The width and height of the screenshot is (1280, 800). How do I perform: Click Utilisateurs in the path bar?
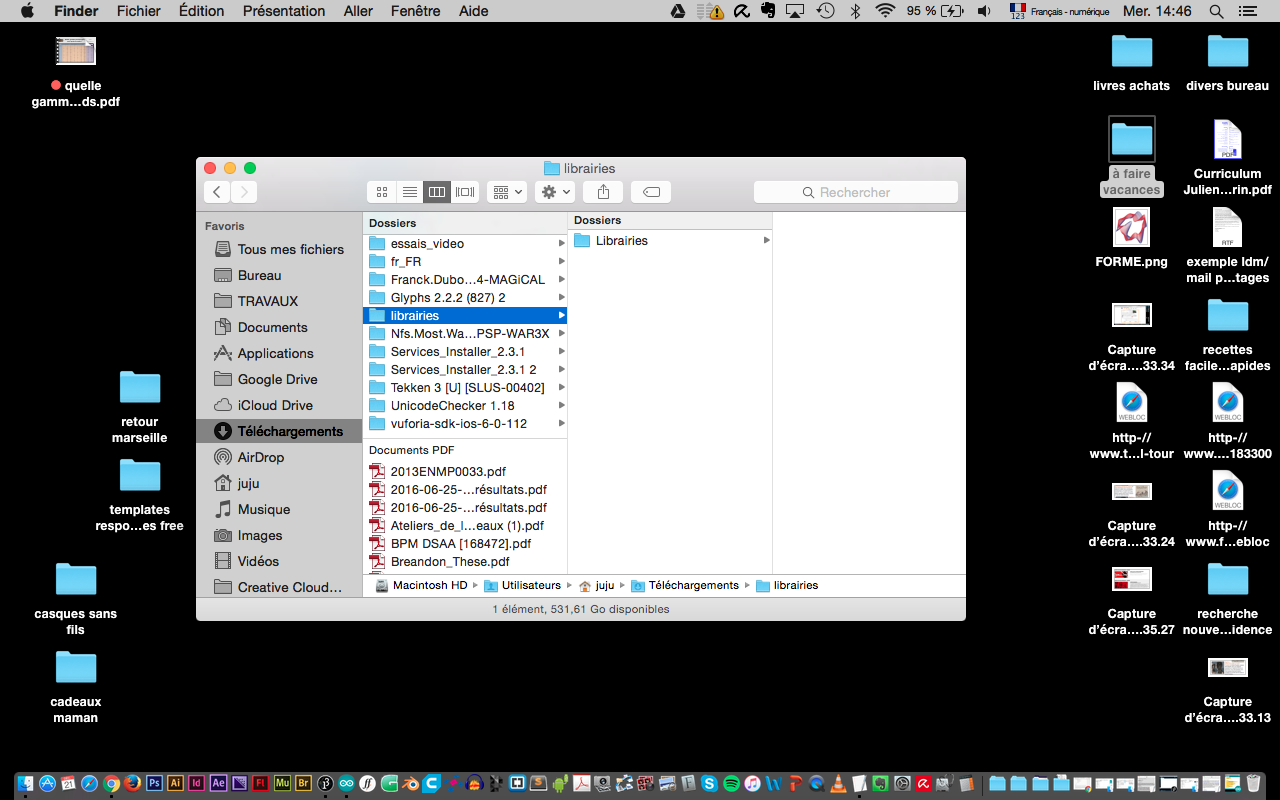pyautogui.click(x=530, y=586)
